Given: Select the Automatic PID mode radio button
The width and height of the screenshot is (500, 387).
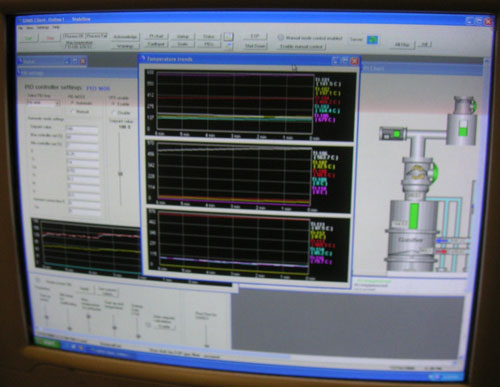Looking at the screenshot, I should [x=72, y=103].
